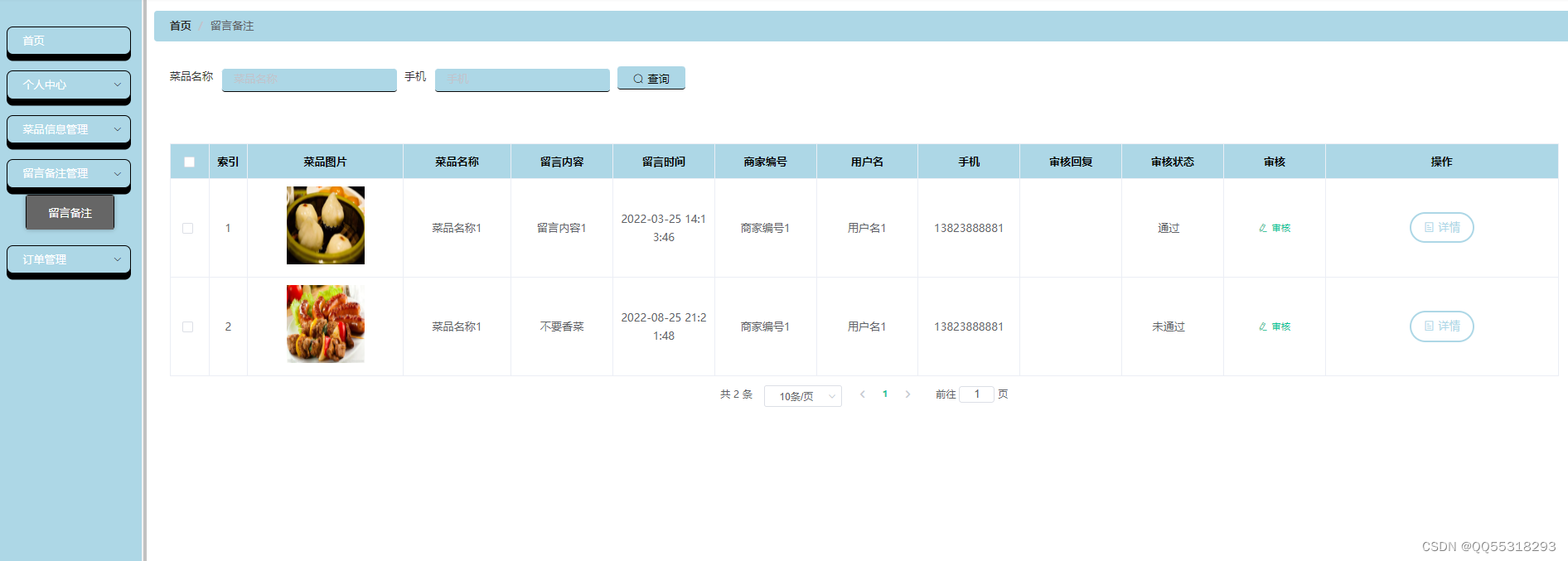The width and height of the screenshot is (1568, 561).
Task: Expand the 订单管理 sidebar menu
Action: point(69,259)
